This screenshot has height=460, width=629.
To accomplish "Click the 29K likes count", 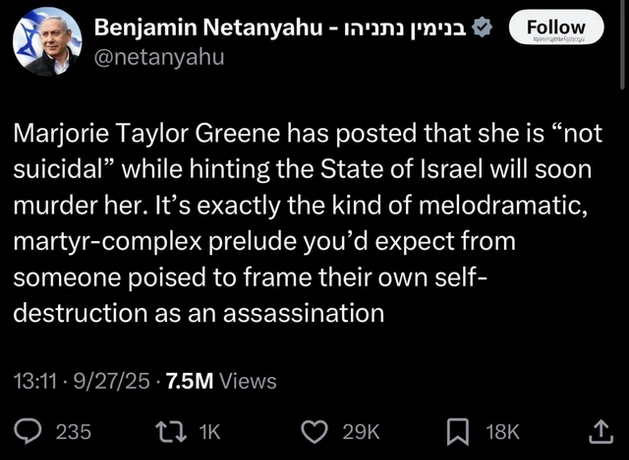I will [x=361, y=432].
